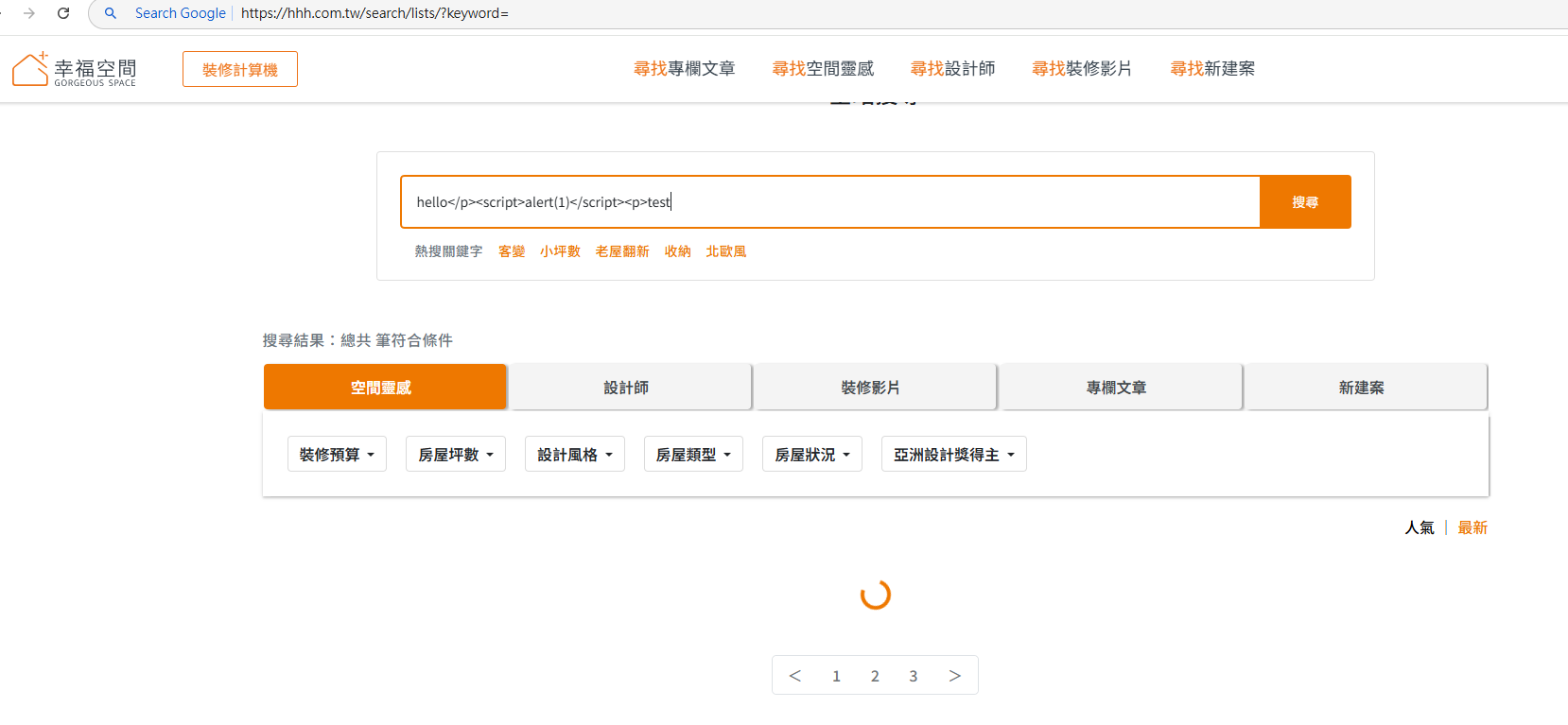Screen dimensions: 1568x725
Task: Select hot keyword 收納
Action: (678, 251)
